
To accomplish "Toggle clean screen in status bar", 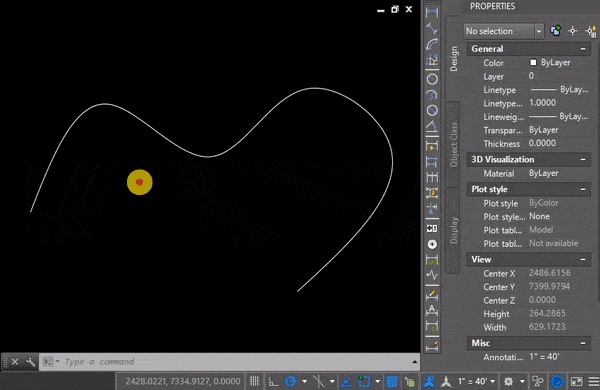I will (x=576, y=382).
